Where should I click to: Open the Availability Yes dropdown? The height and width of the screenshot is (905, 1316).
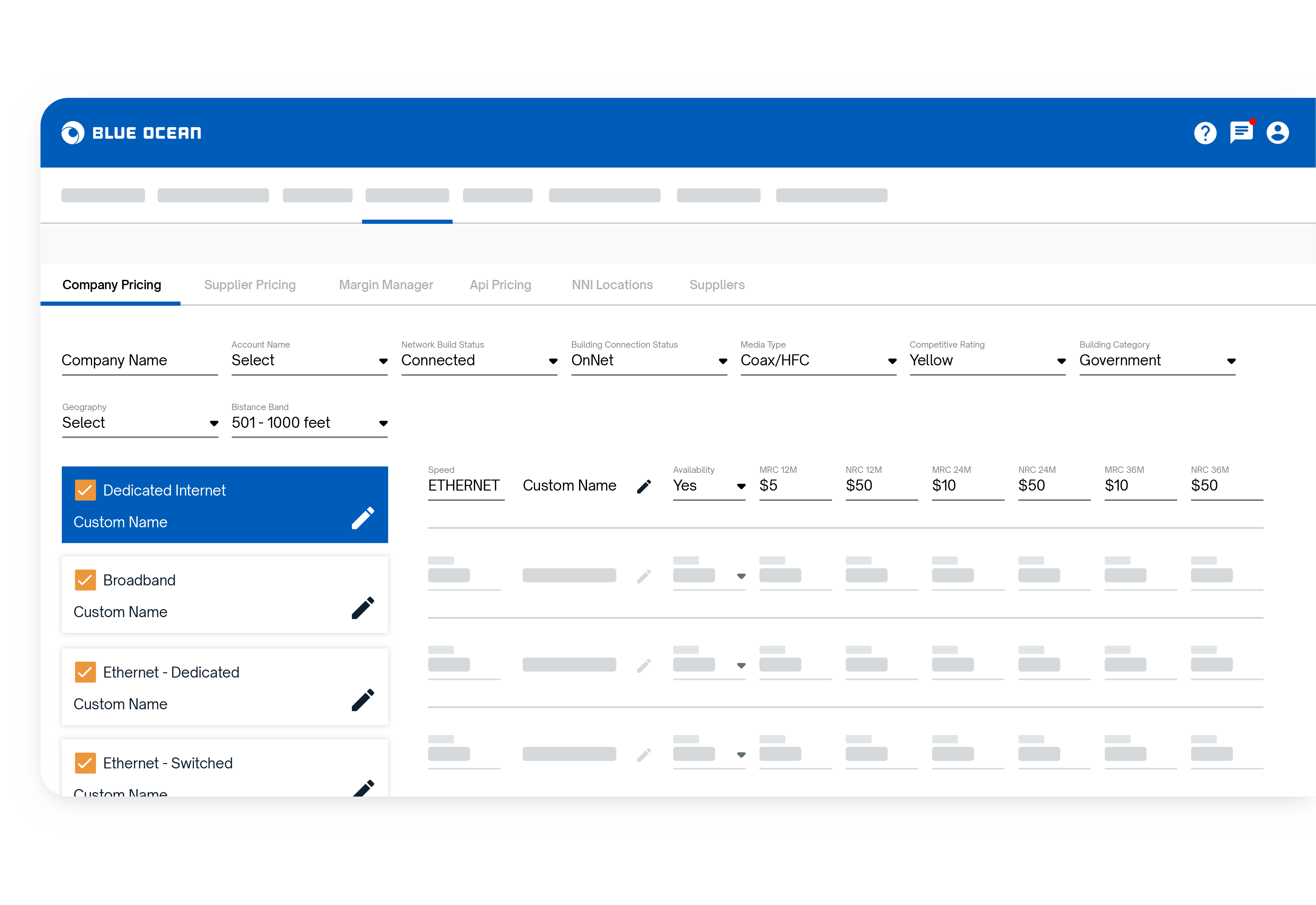(x=709, y=486)
